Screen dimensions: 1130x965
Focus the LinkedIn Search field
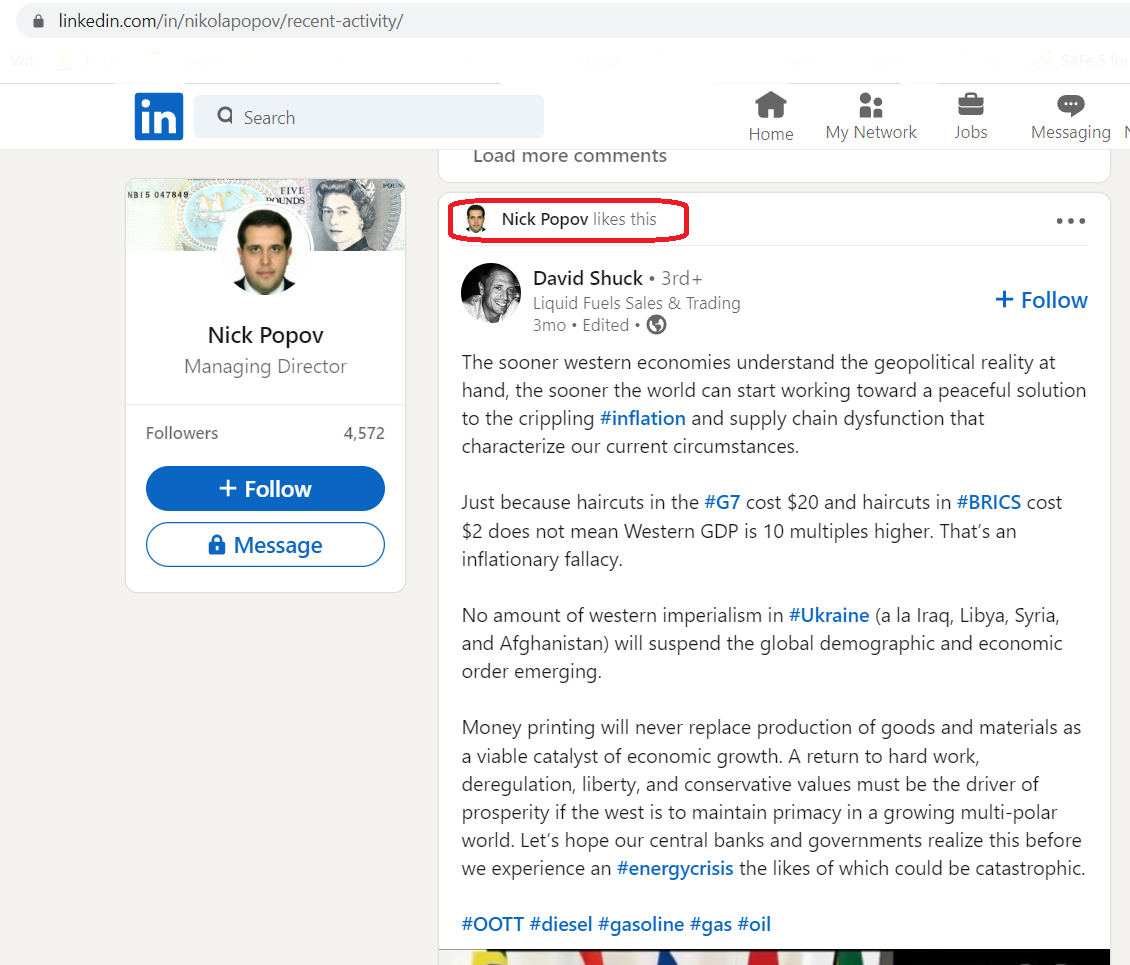coord(369,116)
